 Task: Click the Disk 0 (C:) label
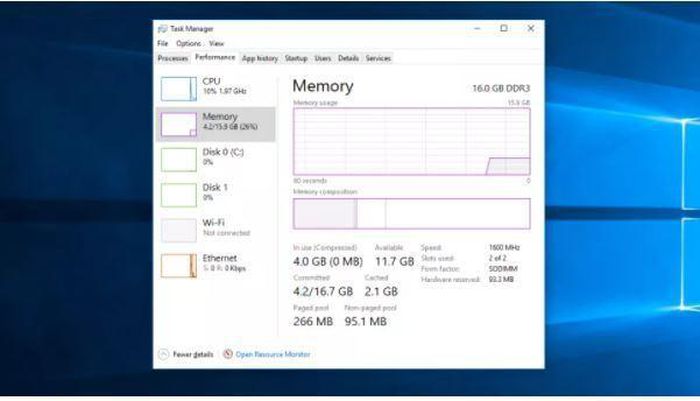pyautogui.click(x=223, y=152)
